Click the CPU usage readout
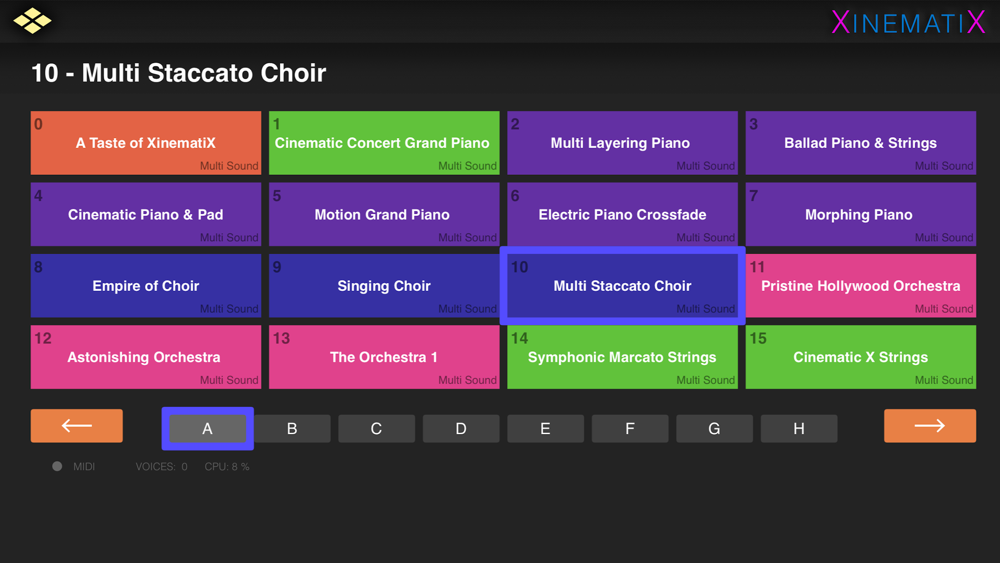This screenshot has width=1000, height=563. [x=227, y=467]
